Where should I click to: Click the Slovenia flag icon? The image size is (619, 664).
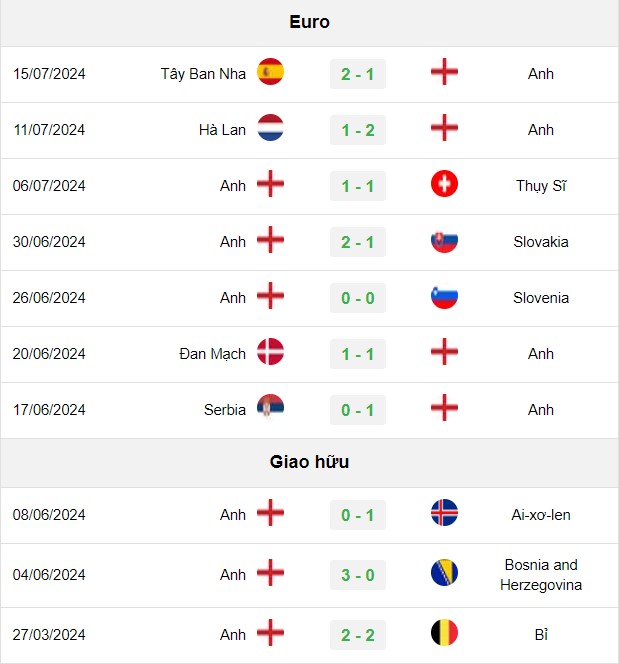coord(444,296)
